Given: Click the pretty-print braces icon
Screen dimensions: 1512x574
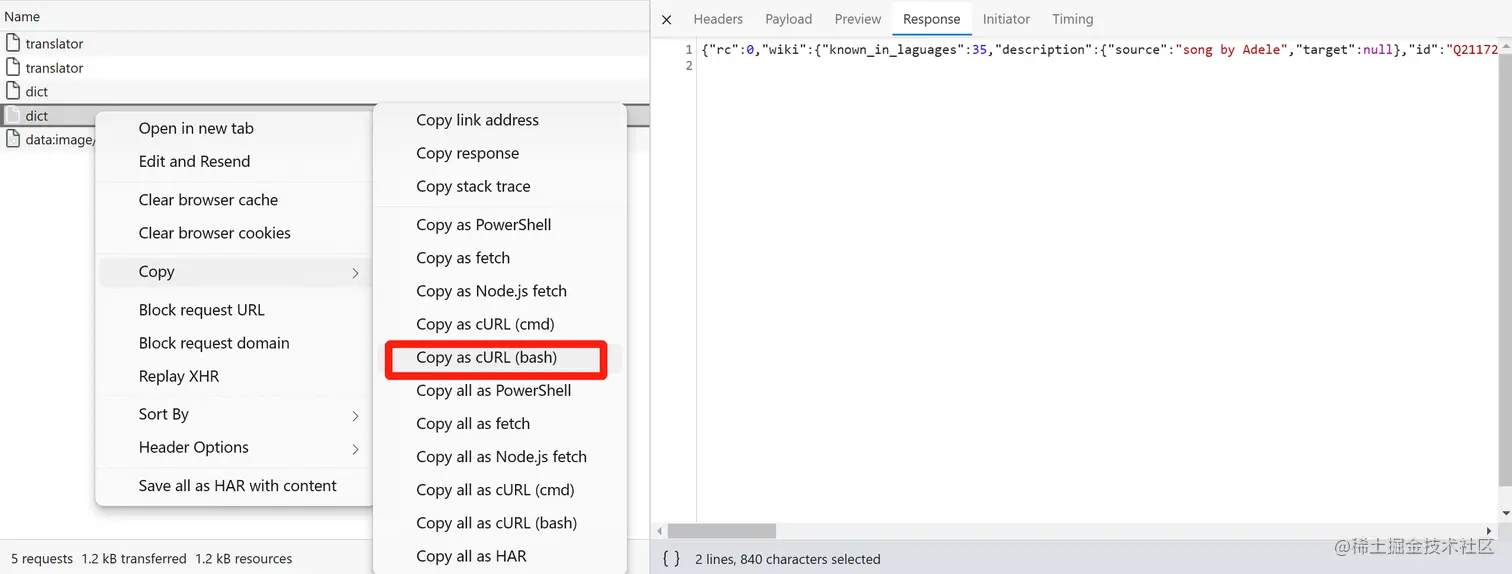Looking at the screenshot, I should pyautogui.click(x=672, y=559).
